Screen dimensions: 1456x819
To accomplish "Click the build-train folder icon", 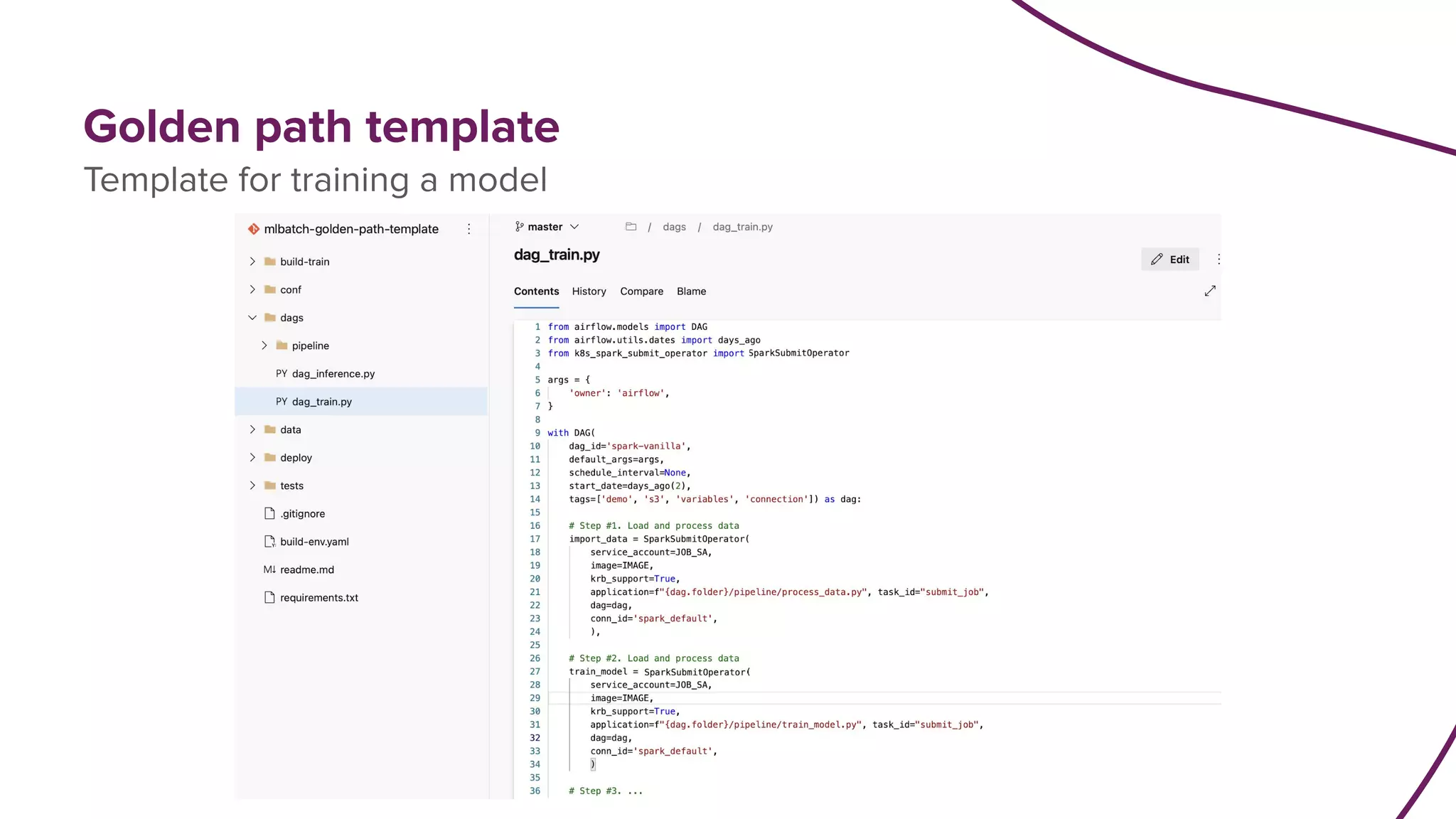I will point(270,262).
